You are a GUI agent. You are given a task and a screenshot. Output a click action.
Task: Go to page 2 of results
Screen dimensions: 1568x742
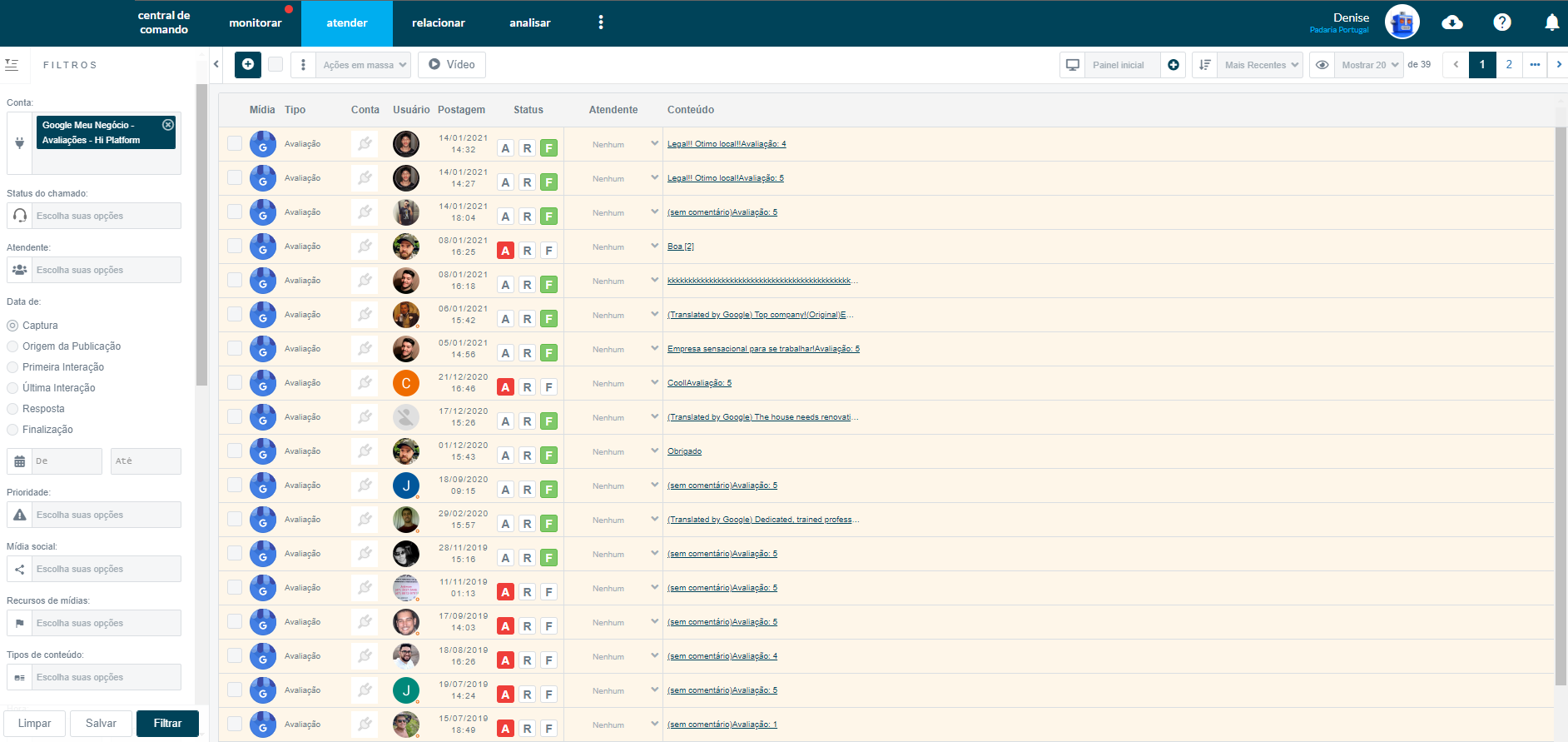[1509, 64]
